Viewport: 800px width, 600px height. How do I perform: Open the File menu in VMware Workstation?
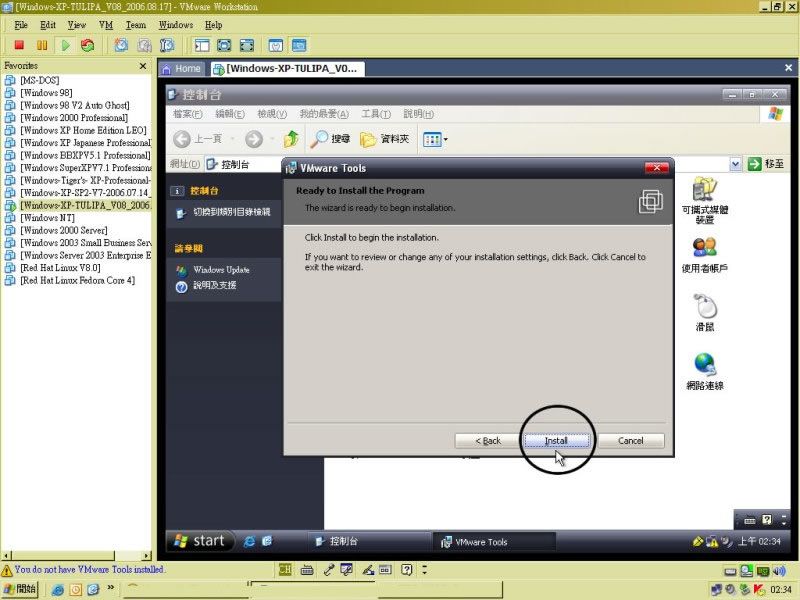[x=21, y=25]
